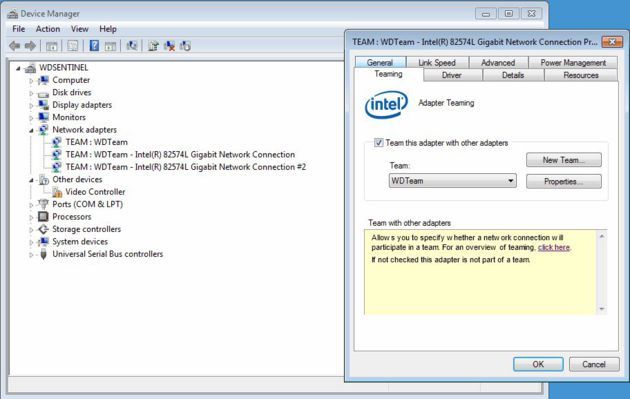Click the Show/Hide Console Tree toolbar icon
This screenshot has height=399, width=630.
tap(51, 46)
